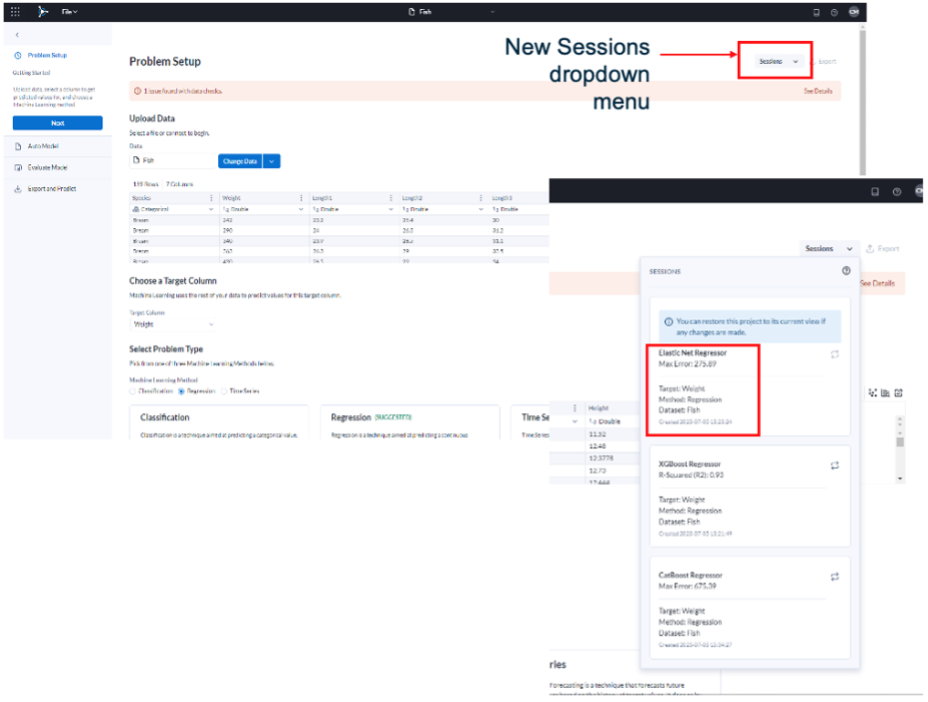Image resolution: width=928 pixels, height=702 pixels.
Task: Click the Problem Setup clock icon
Action: [18, 56]
